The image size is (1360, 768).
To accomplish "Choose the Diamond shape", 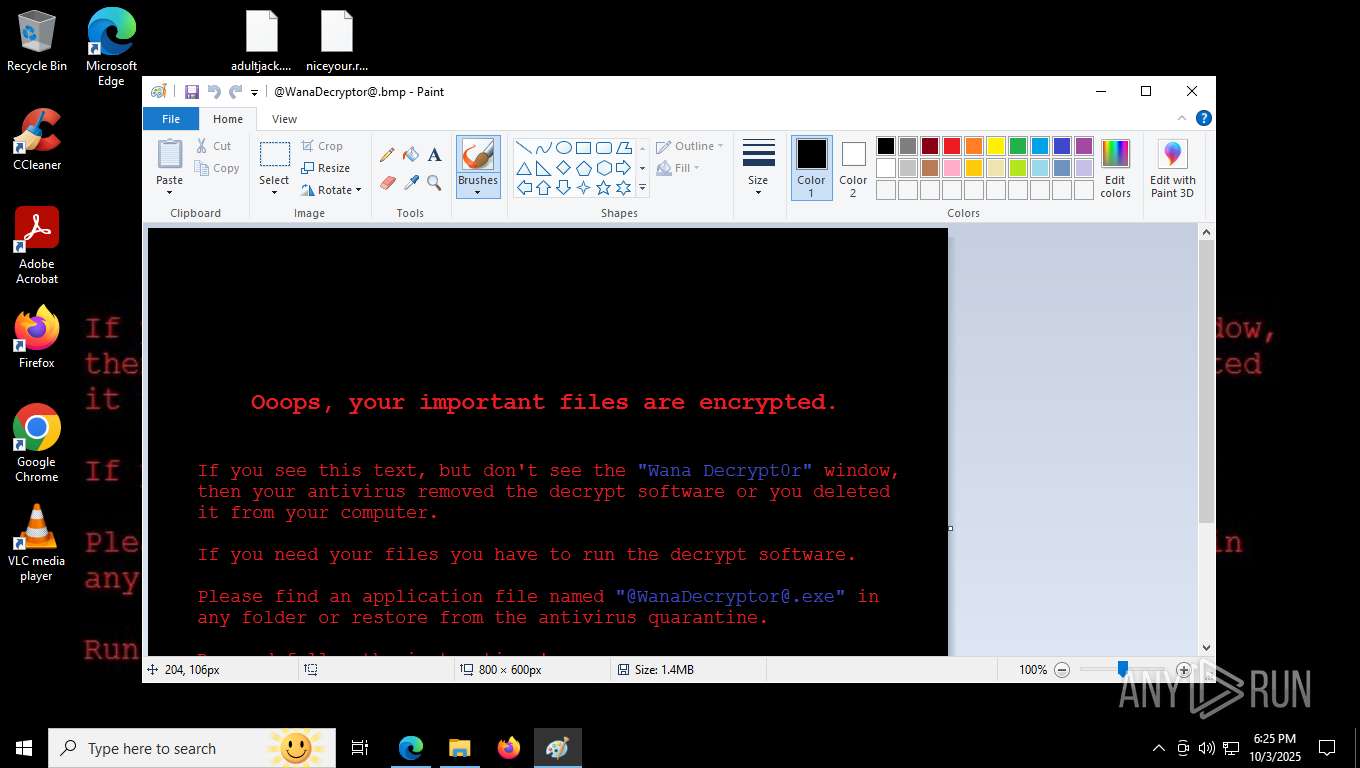I will tap(564, 167).
